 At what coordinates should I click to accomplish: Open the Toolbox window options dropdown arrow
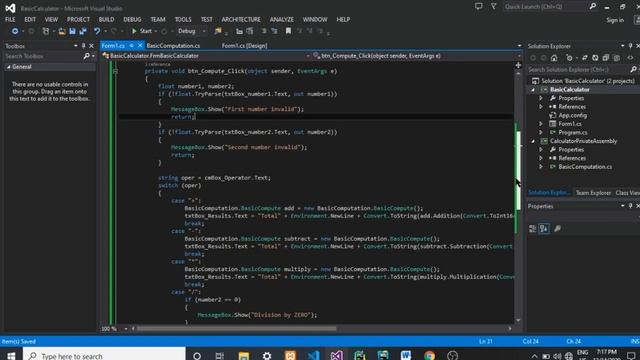[76, 46]
